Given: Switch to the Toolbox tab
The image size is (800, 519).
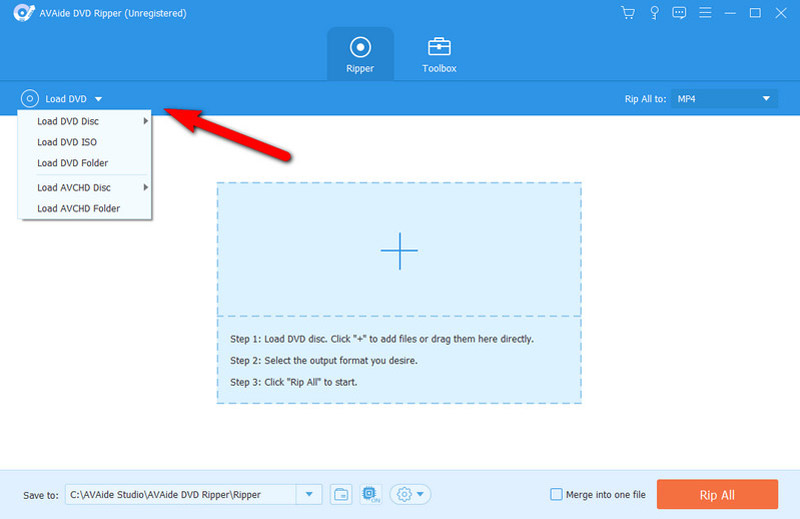Looking at the screenshot, I should (439, 54).
